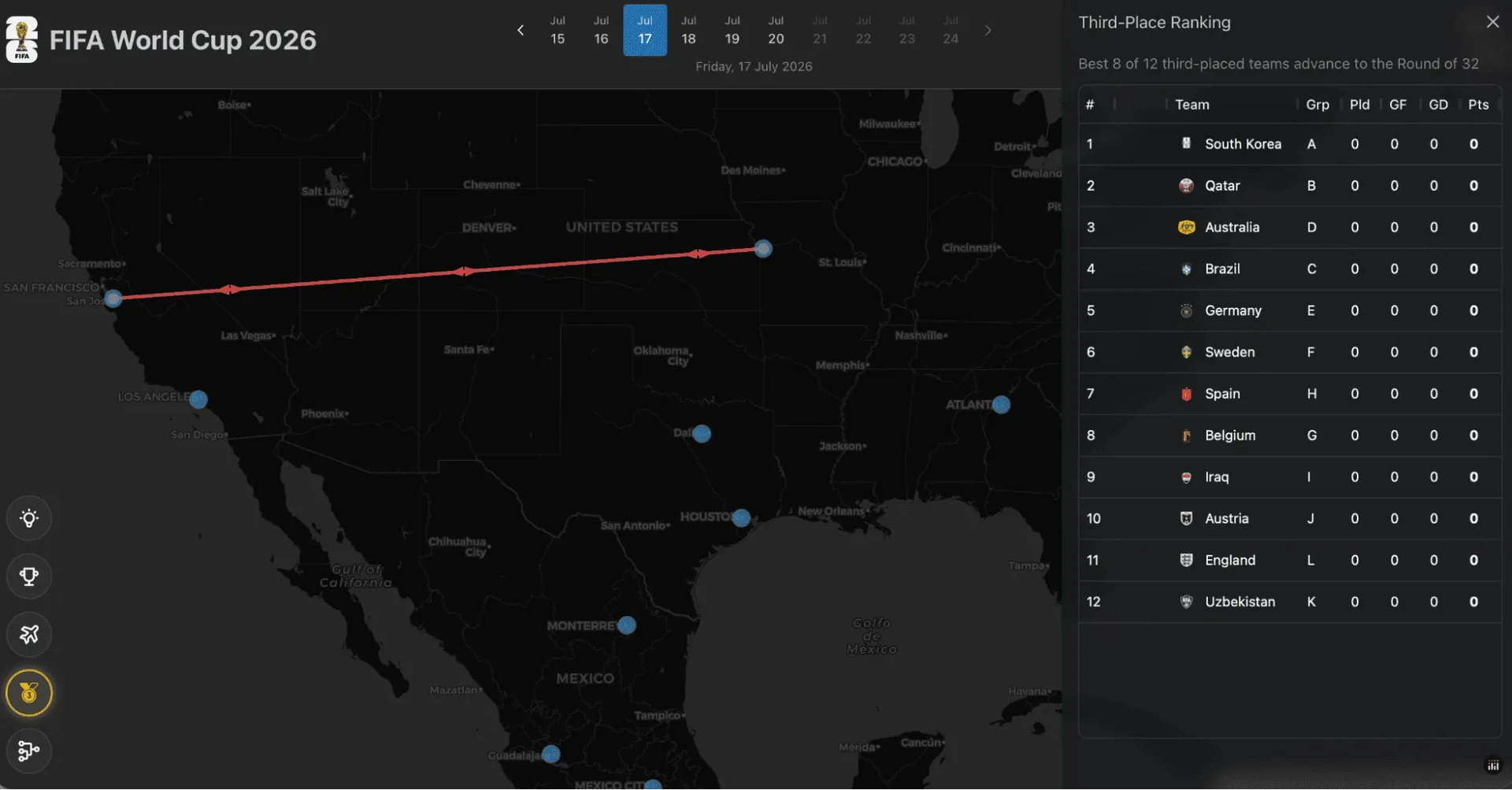Click the "Uzbekistan" team name

point(1240,602)
